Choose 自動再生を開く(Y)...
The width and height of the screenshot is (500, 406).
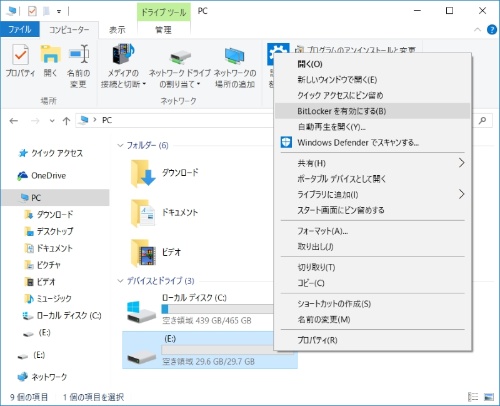point(373,127)
